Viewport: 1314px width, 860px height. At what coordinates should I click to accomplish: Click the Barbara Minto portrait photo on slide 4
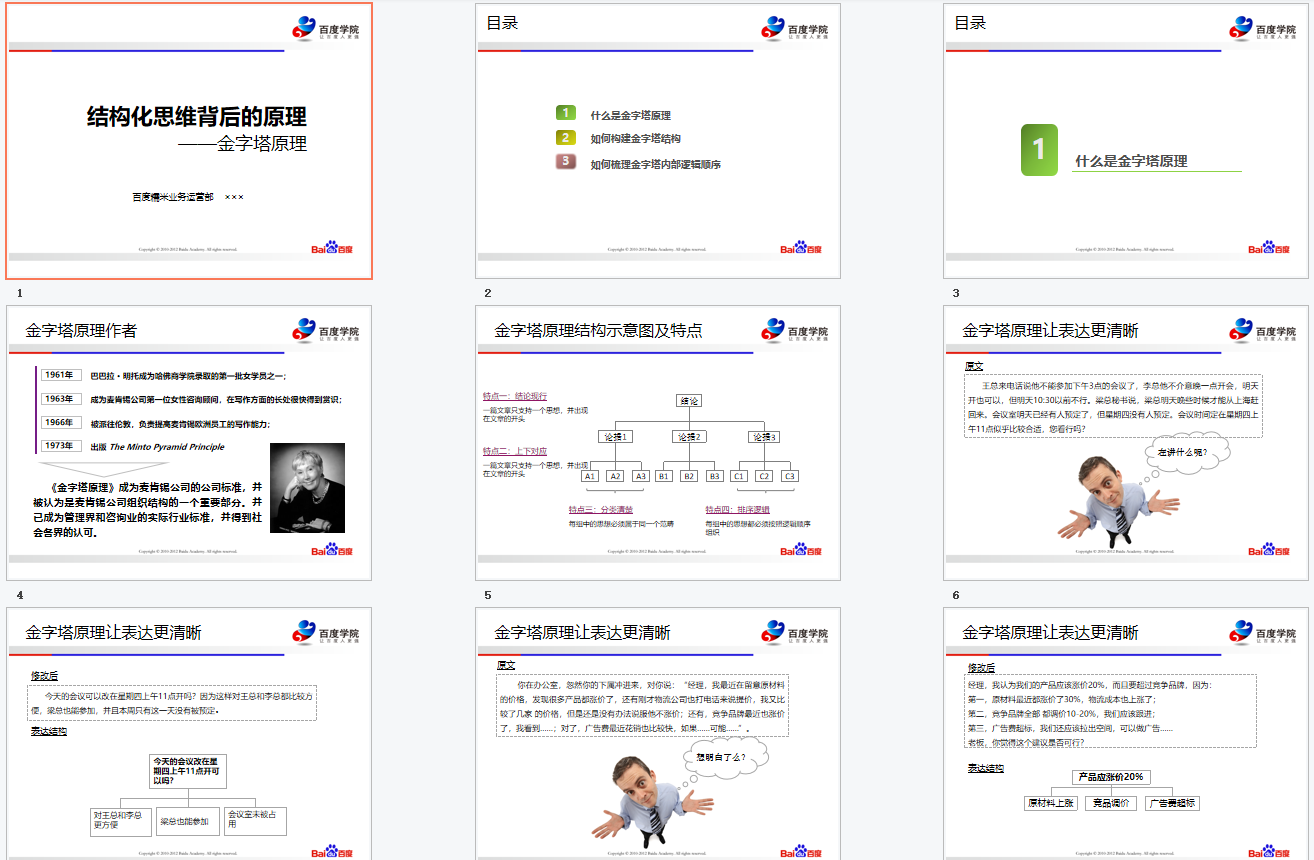point(307,488)
